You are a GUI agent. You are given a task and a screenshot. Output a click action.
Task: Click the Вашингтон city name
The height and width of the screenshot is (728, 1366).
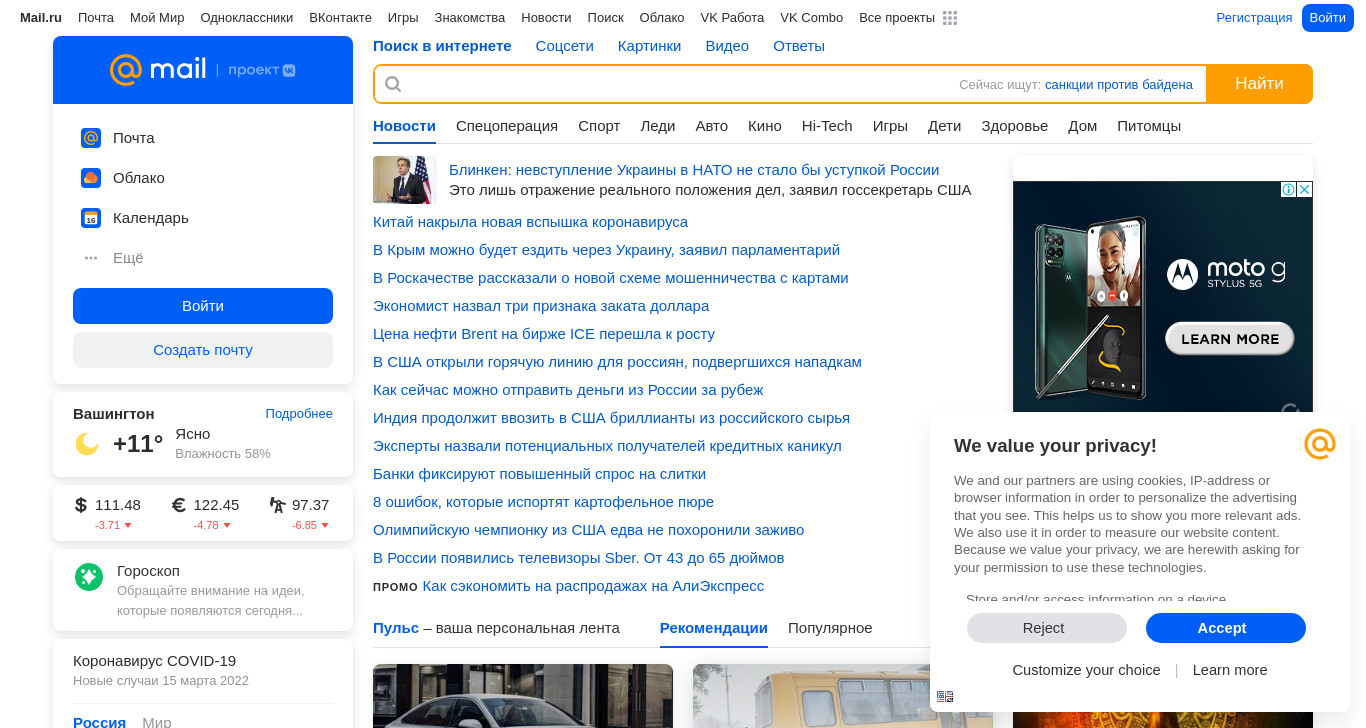[x=114, y=414]
